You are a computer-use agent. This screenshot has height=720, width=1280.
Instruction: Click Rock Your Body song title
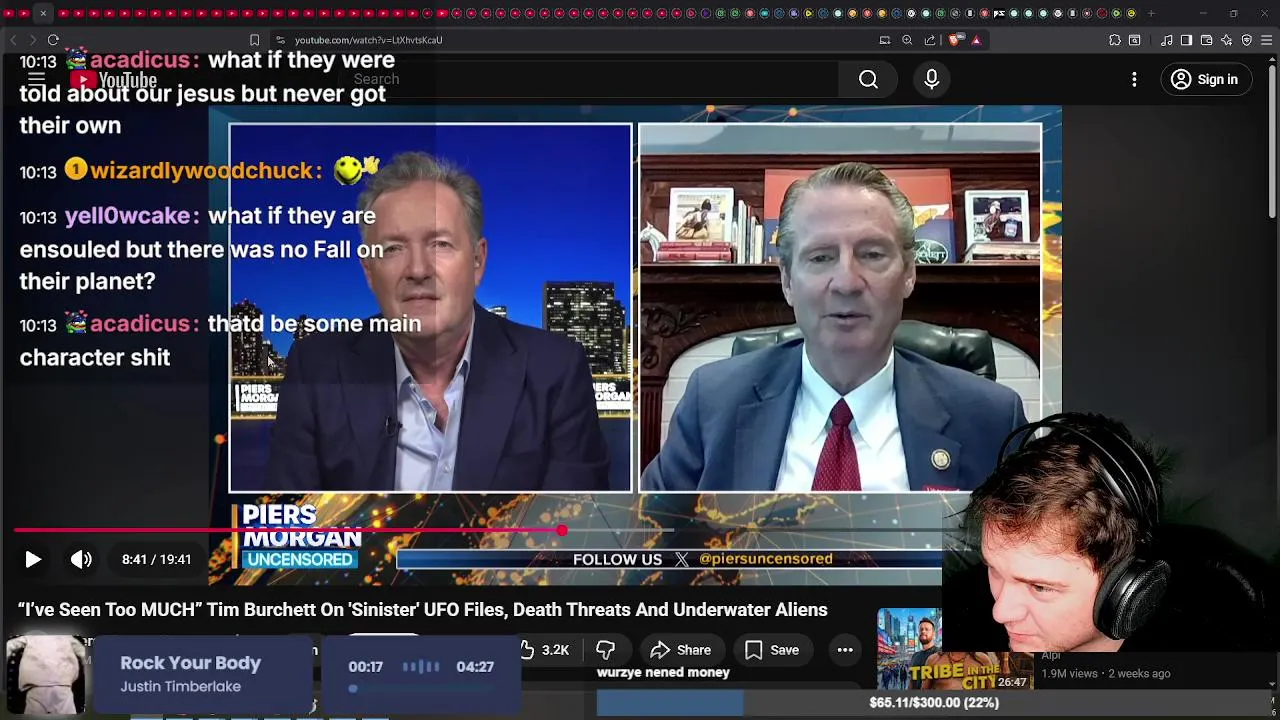[x=190, y=663]
